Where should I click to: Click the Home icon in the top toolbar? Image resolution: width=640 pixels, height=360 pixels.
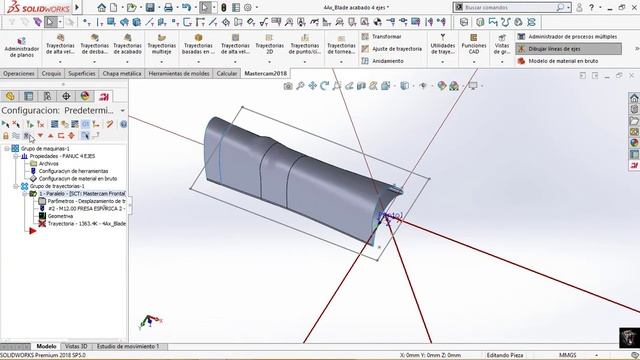pos(102,7)
